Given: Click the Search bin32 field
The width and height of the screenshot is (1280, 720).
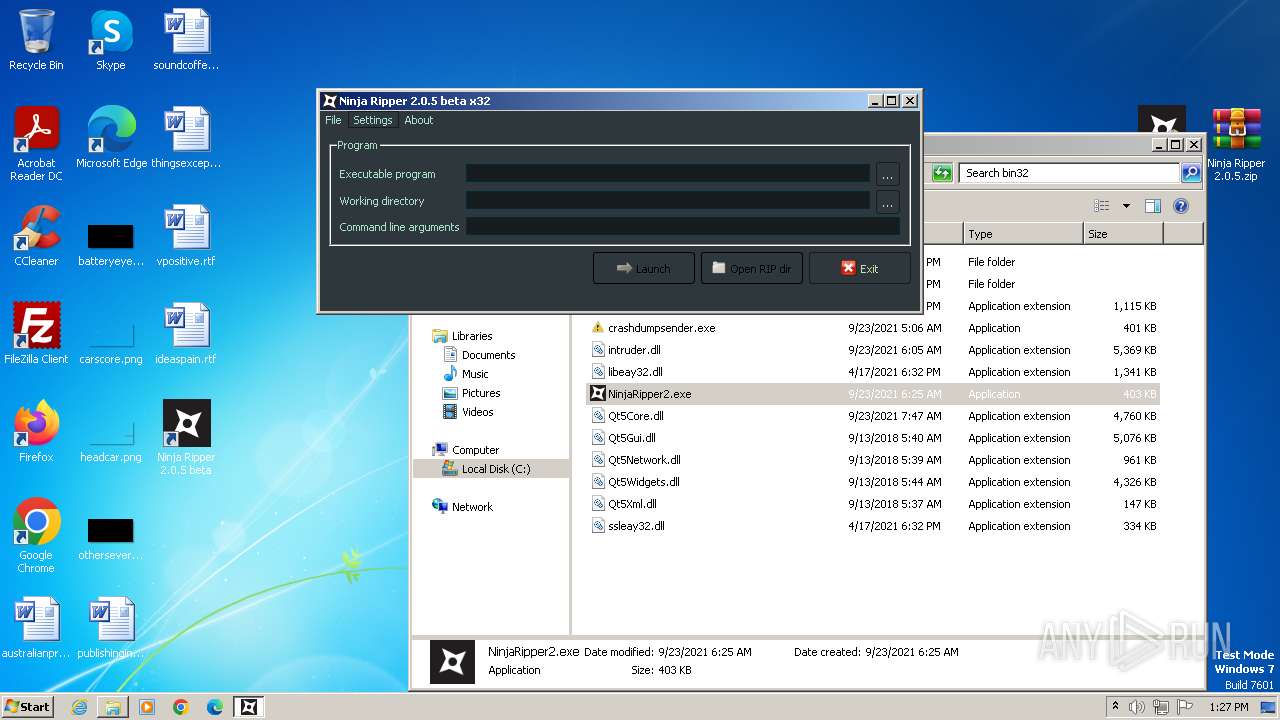Looking at the screenshot, I should [1069, 173].
